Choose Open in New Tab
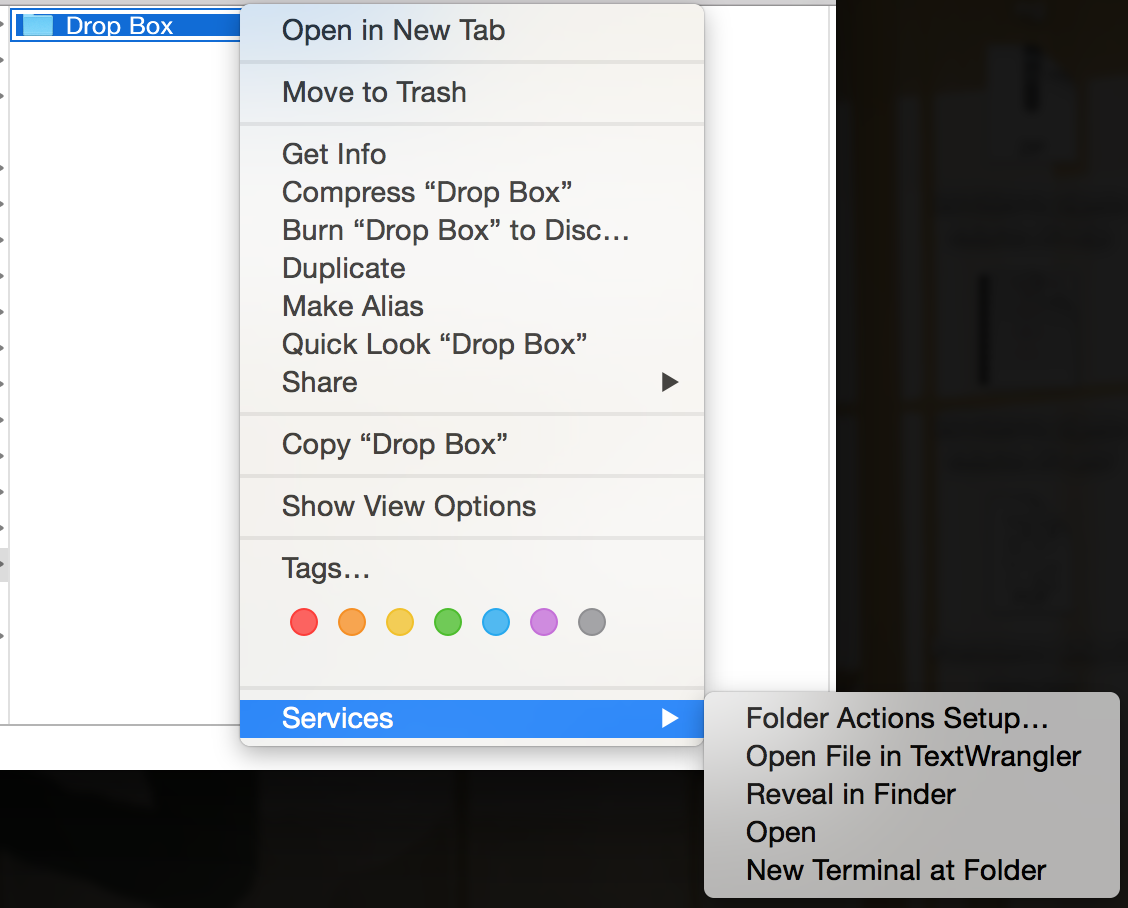 (393, 31)
